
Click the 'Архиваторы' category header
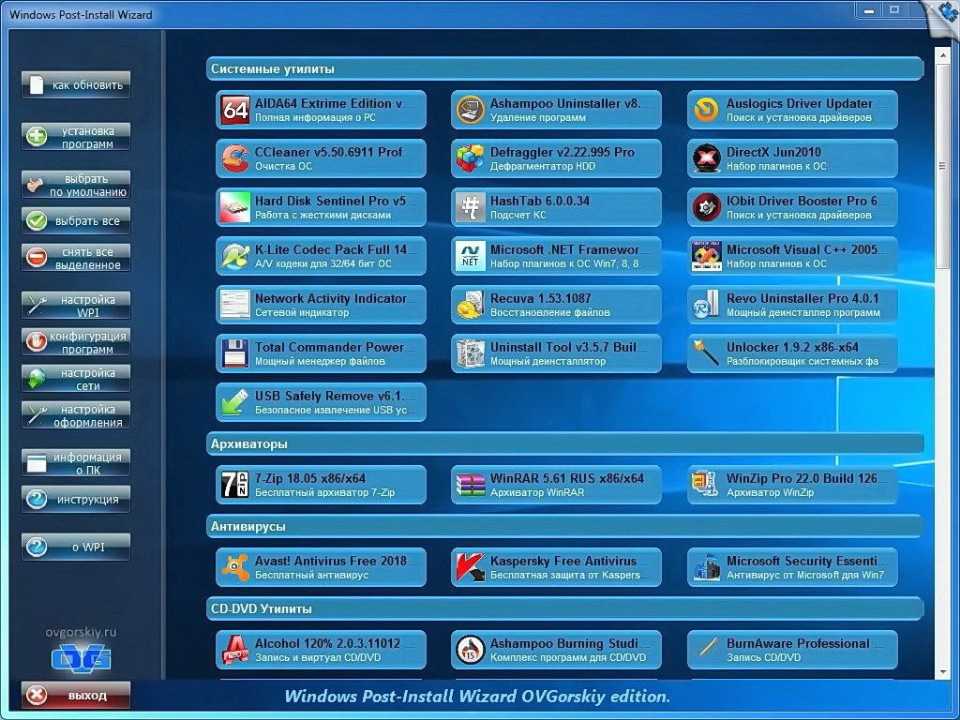[x=564, y=444]
